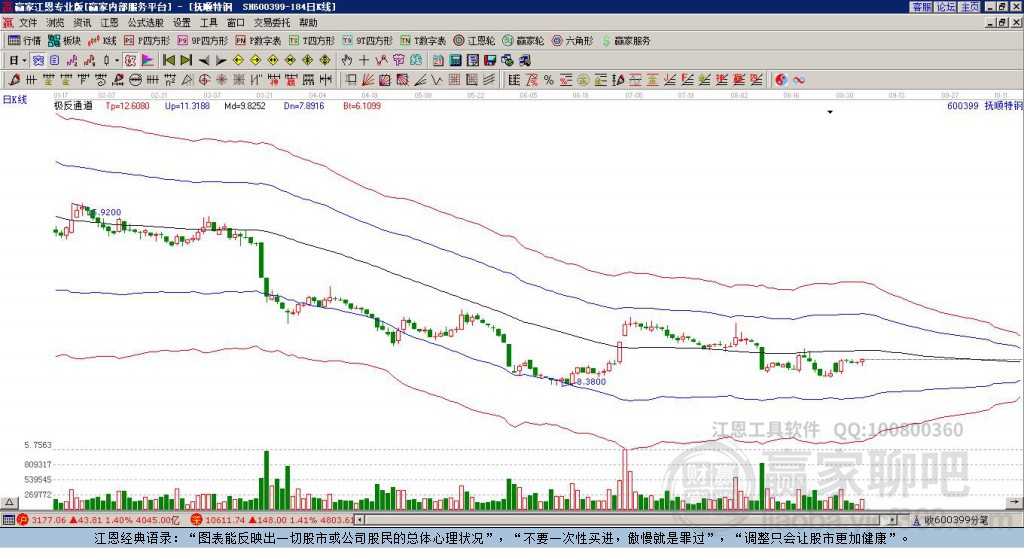The image size is (1024, 548).
Task: Click the small black dropdown triangle above chart
Action: pos(830,112)
